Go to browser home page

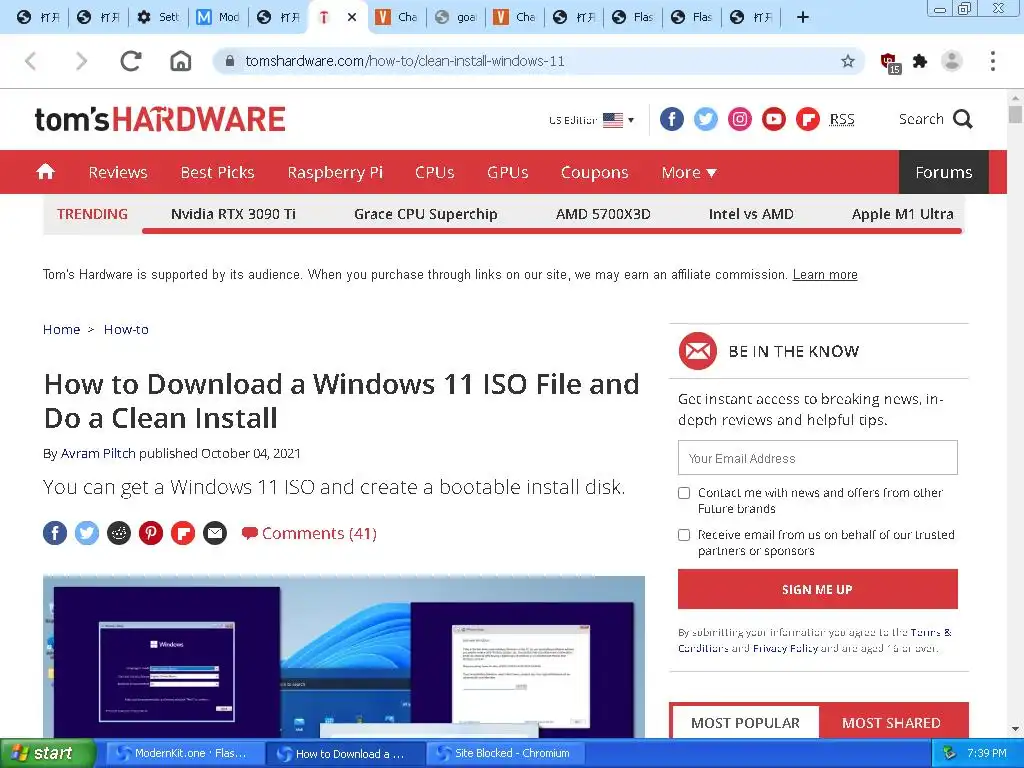click(181, 61)
